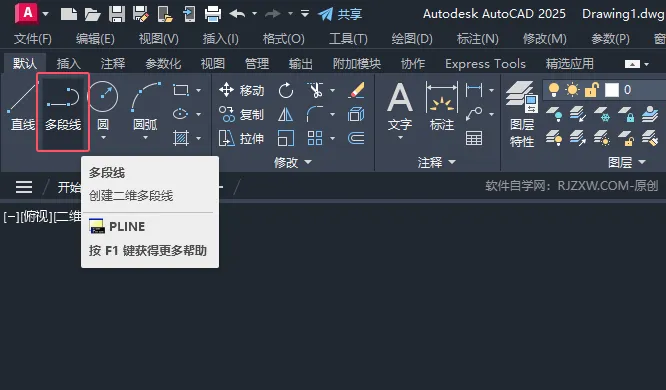Click the Array tool icon
This screenshot has height=390, width=666.
tap(315, 138)
